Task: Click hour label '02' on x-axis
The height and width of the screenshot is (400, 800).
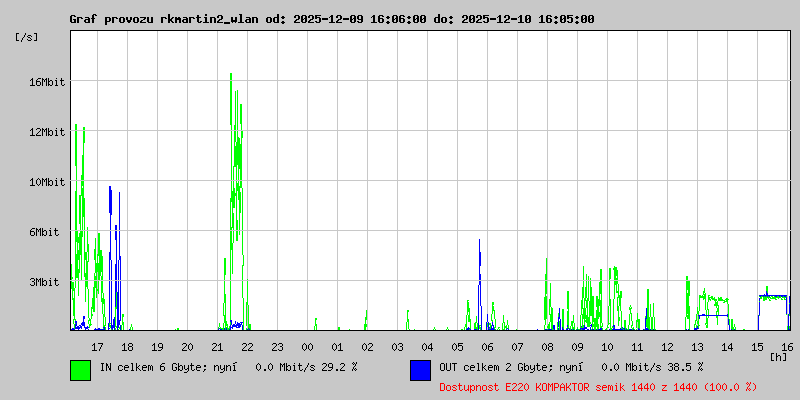Action: 367,347
